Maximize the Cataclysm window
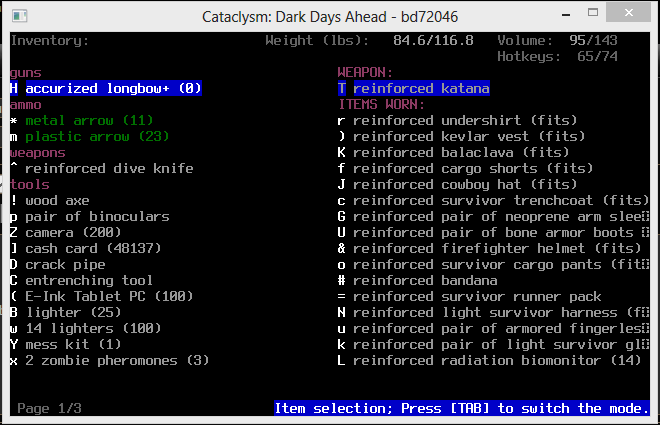The height and width of the screenshot is (425, 660). (593, 13)
